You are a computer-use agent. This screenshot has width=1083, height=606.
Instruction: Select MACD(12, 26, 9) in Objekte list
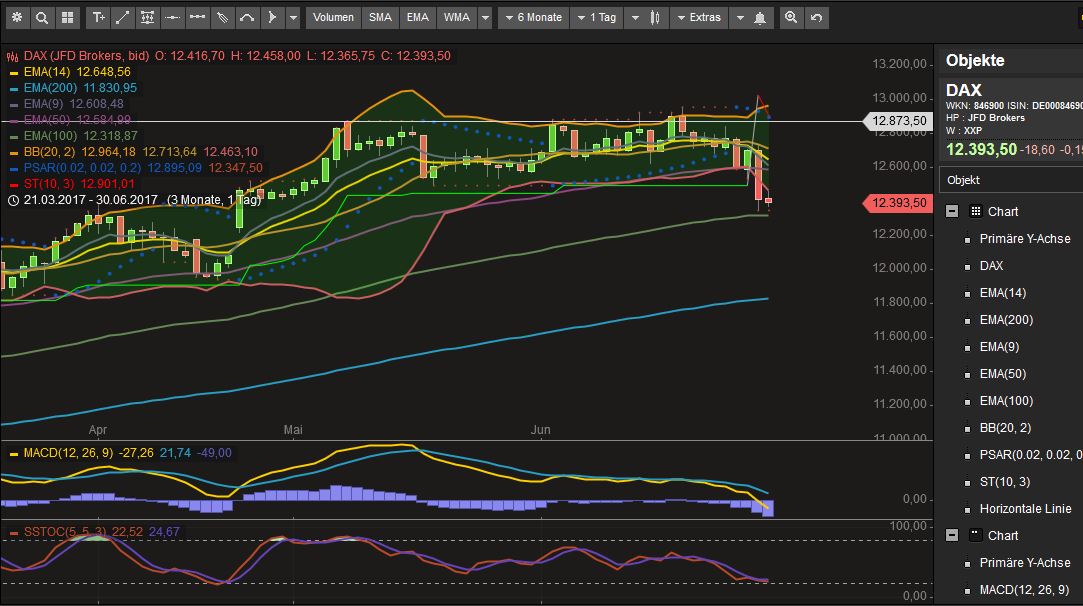tap(1024, 589)
